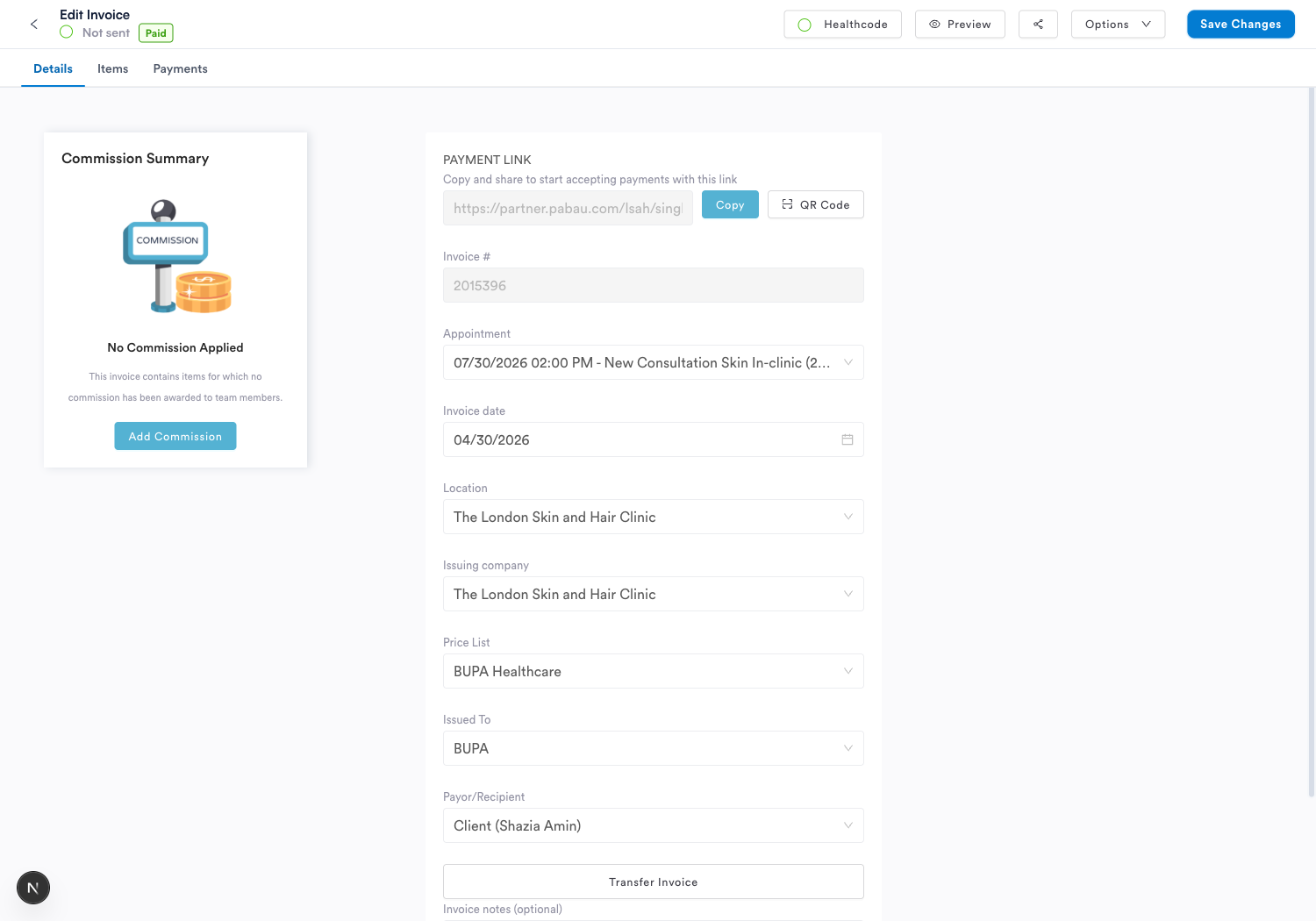Toggle the Healthcode circle indicator

pos(805,25)
